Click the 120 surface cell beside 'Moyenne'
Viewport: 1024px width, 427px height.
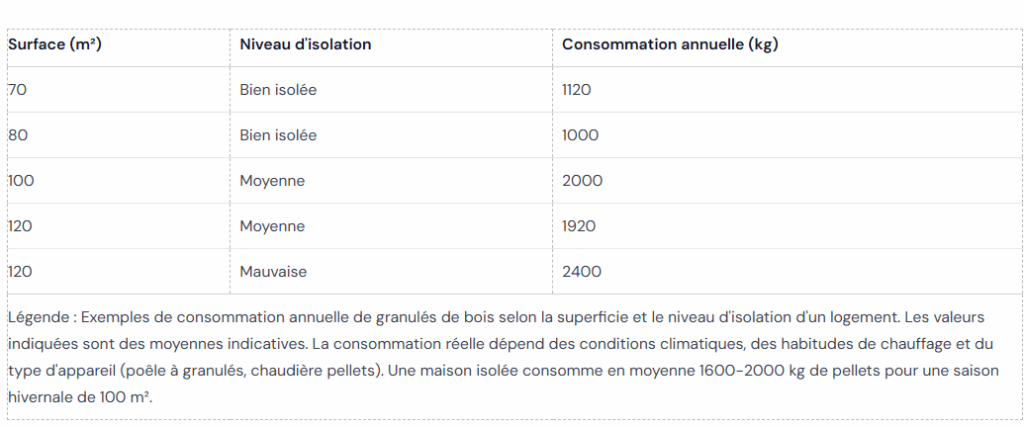pos(21,226)
